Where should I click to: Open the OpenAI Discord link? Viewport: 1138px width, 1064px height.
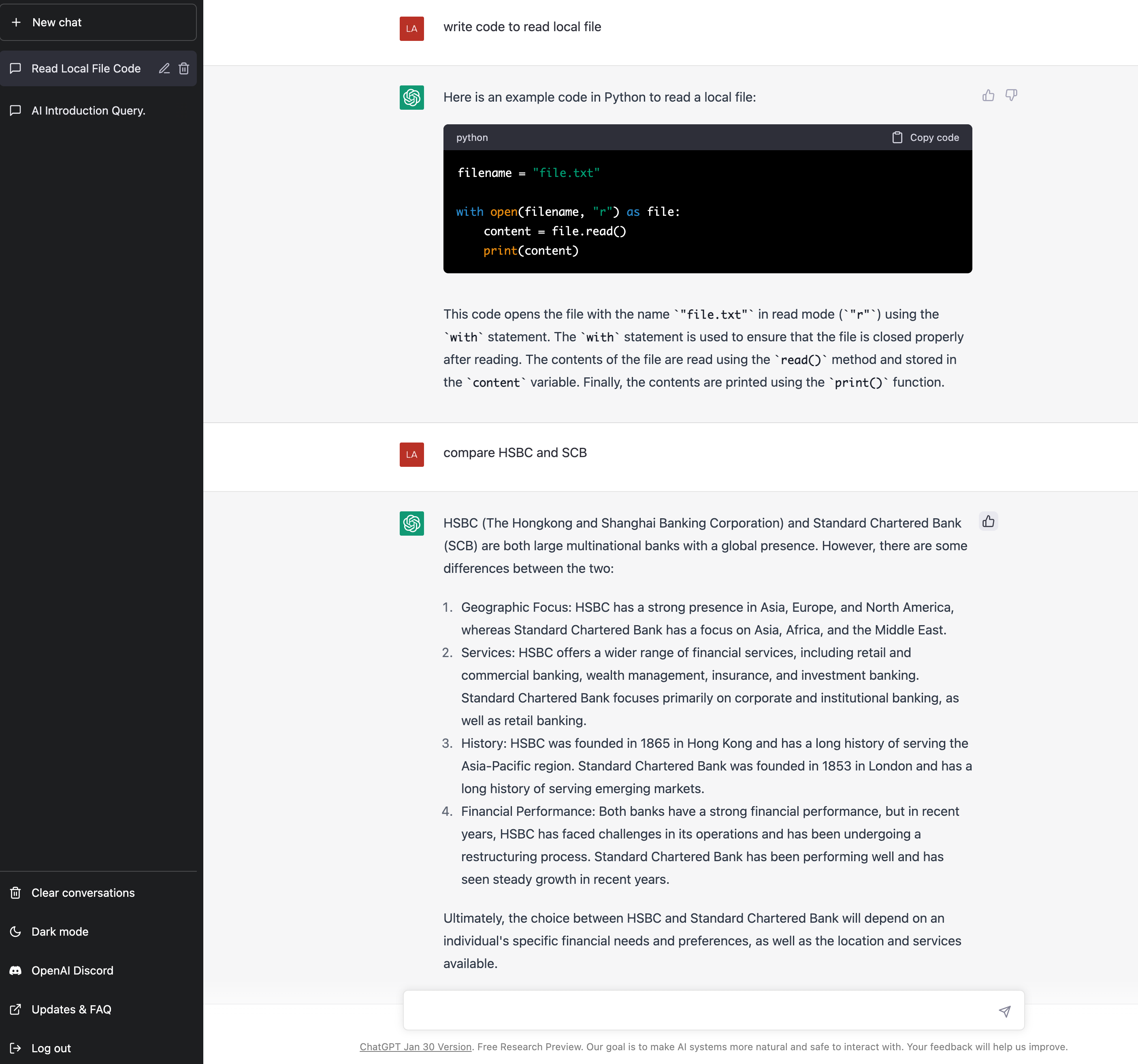tap(72, 971)
